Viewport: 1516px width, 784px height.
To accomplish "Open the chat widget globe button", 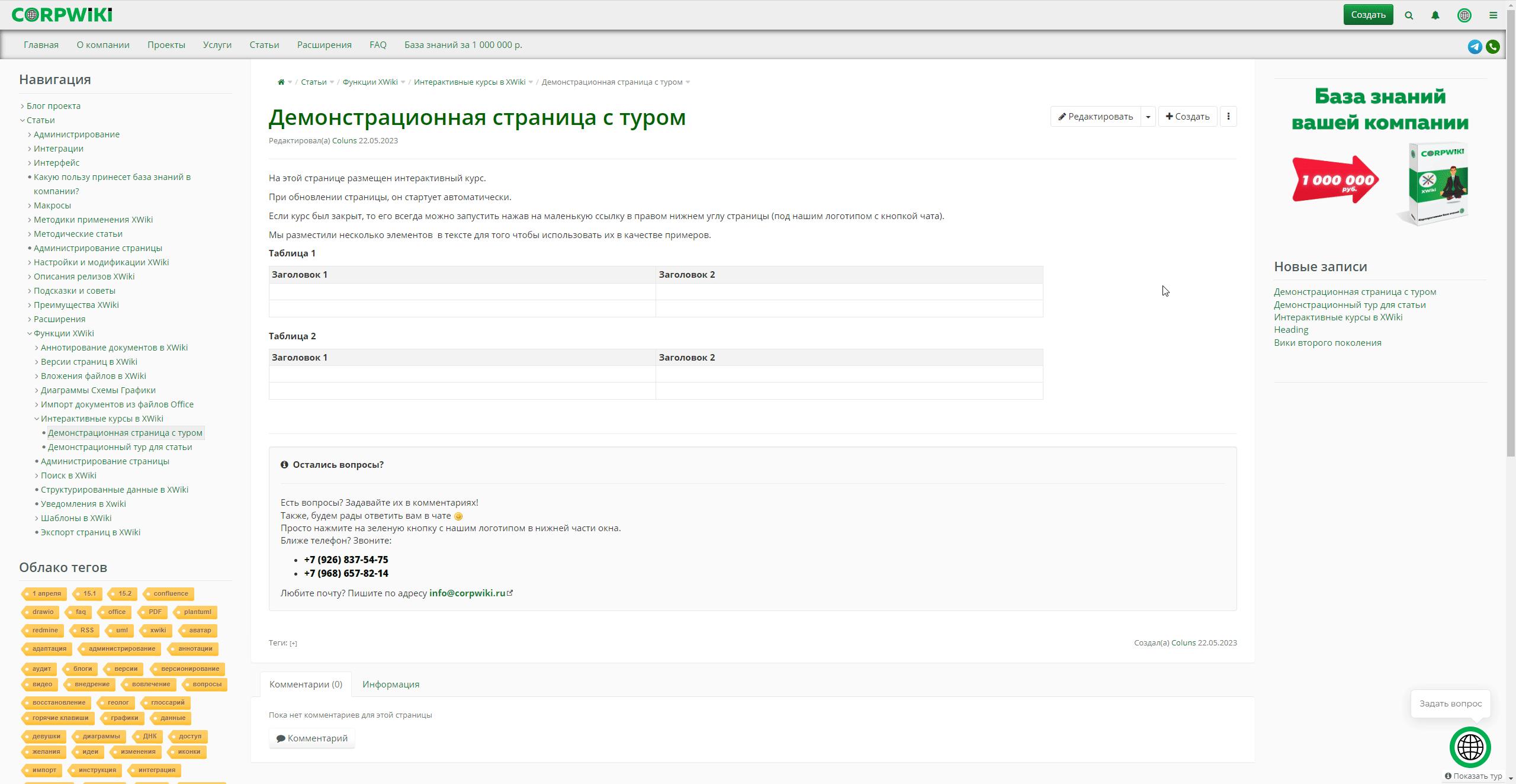I will tap(1470, 747).
